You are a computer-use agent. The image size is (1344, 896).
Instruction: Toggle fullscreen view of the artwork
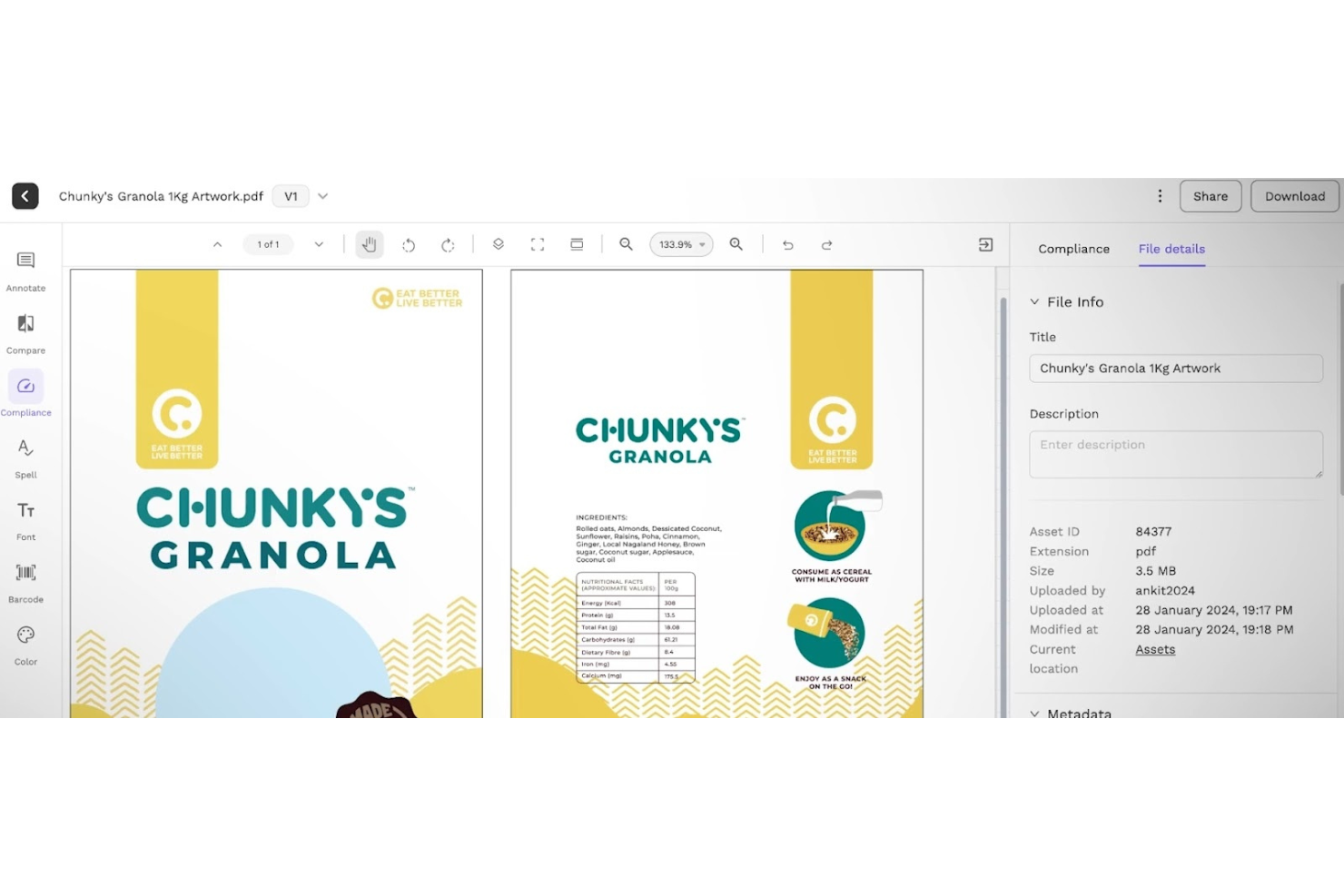coord(538,244)
